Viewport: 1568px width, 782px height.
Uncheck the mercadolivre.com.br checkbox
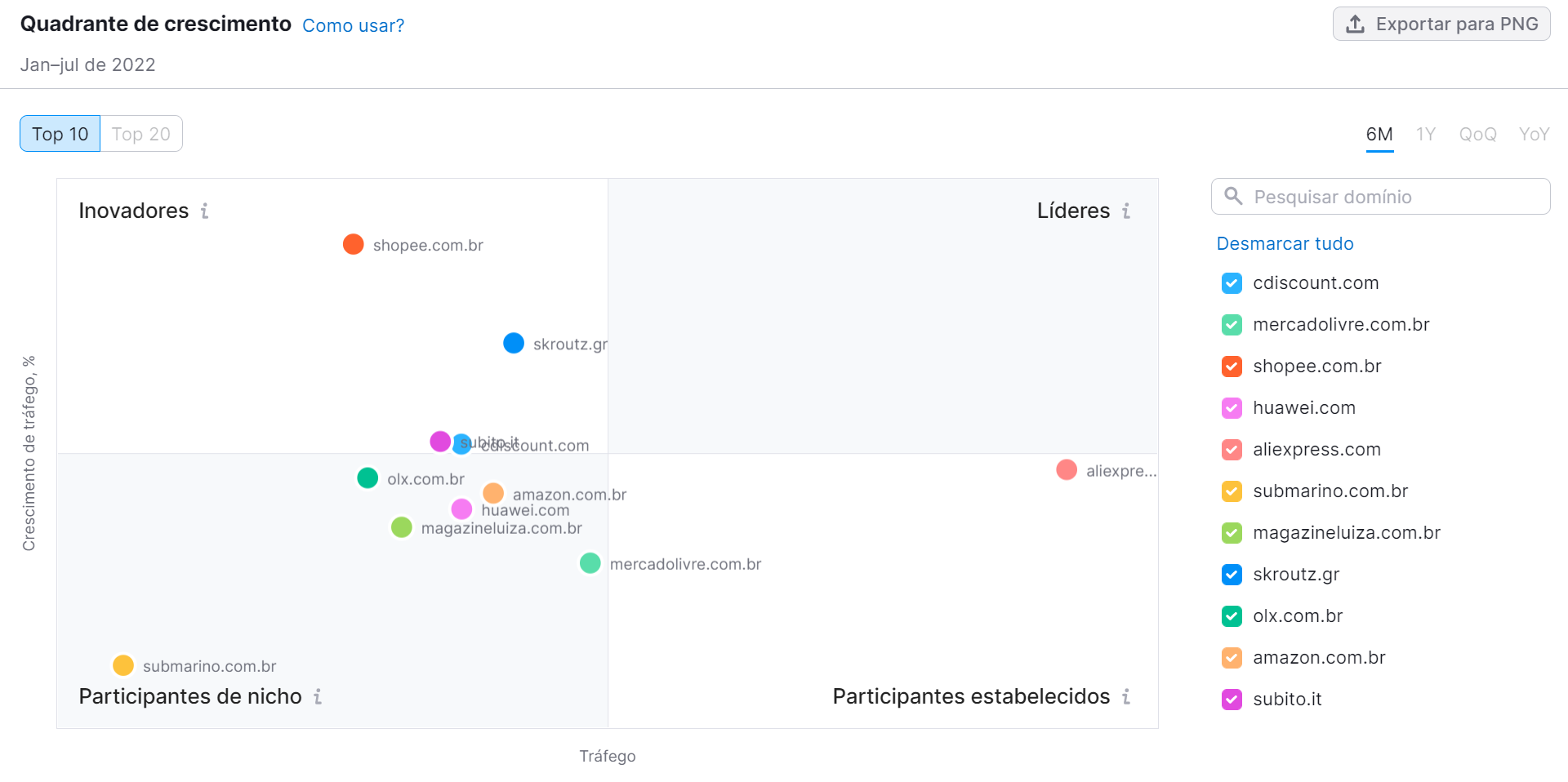1232,325
